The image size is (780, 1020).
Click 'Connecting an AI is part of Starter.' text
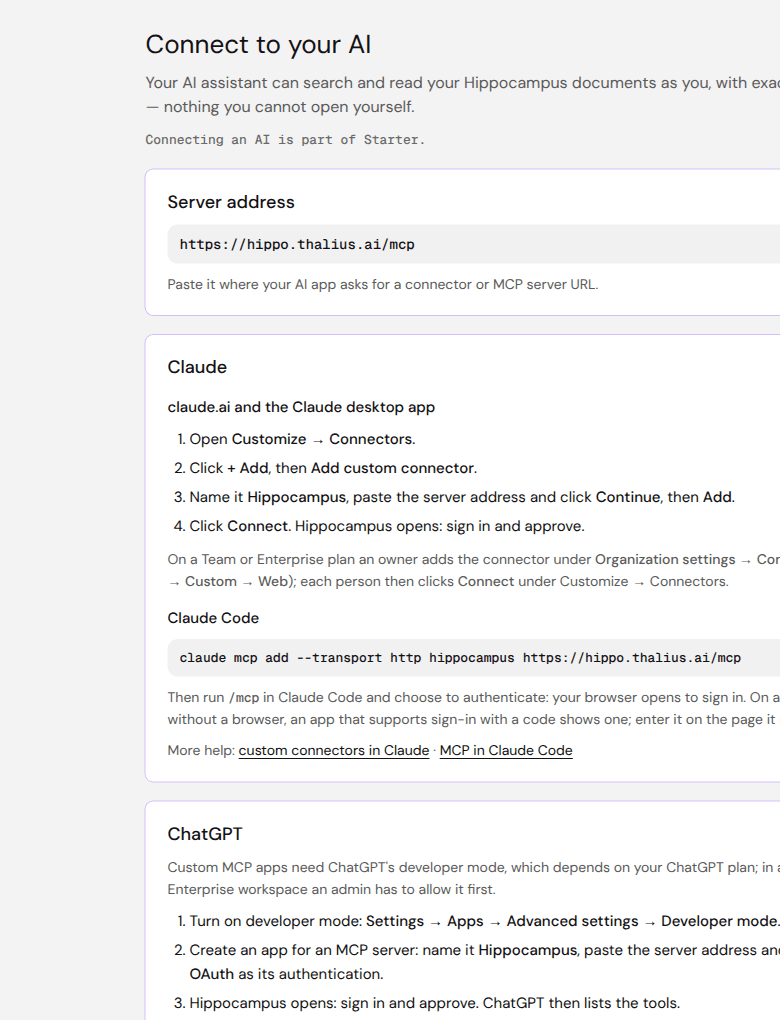[285, 140]
